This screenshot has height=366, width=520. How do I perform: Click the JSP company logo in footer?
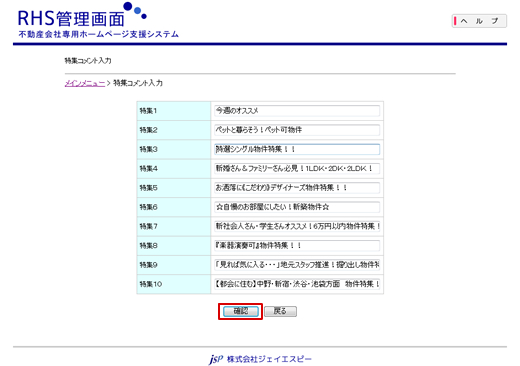216,359
